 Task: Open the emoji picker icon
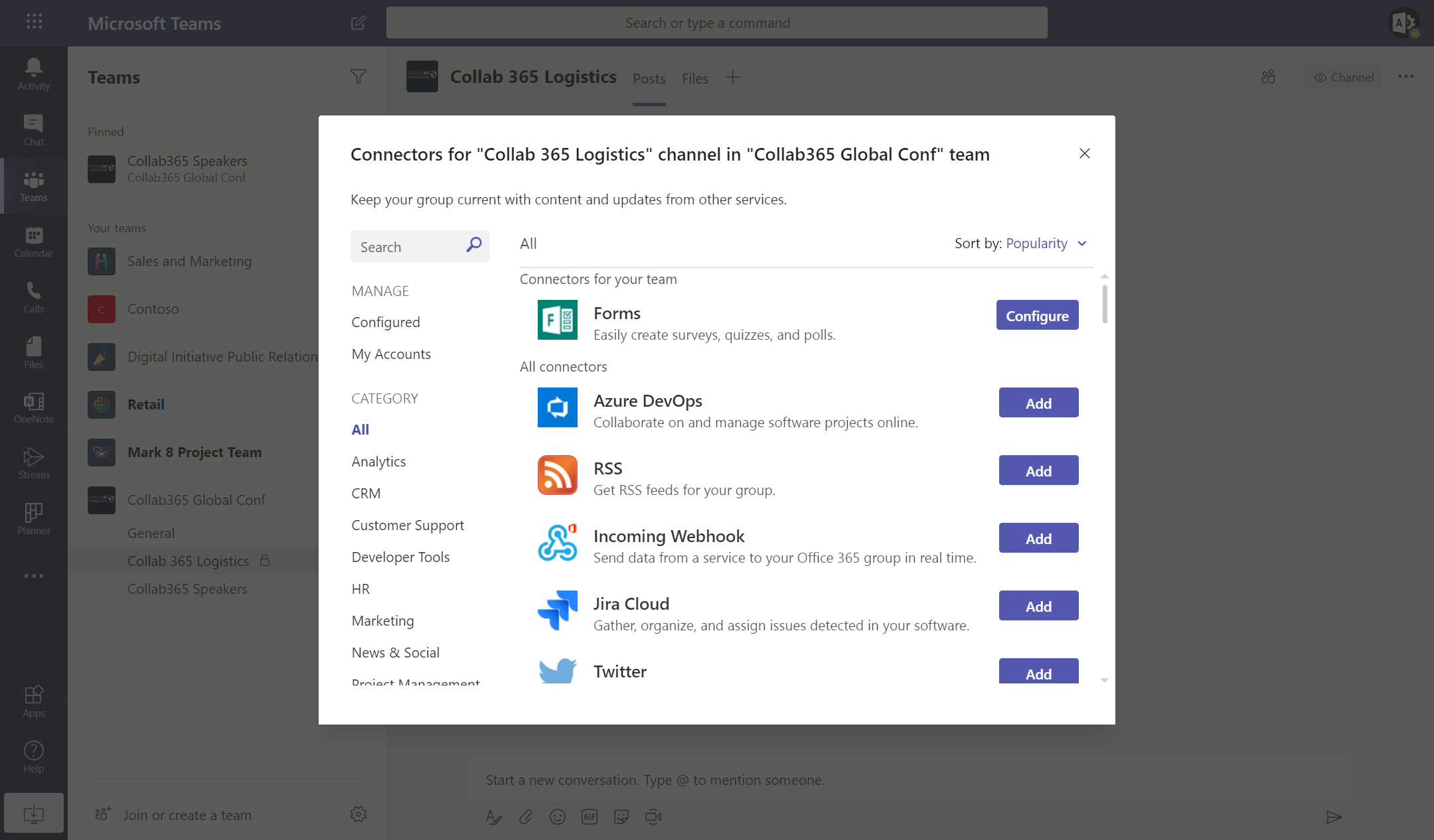(x=558, y=817)
